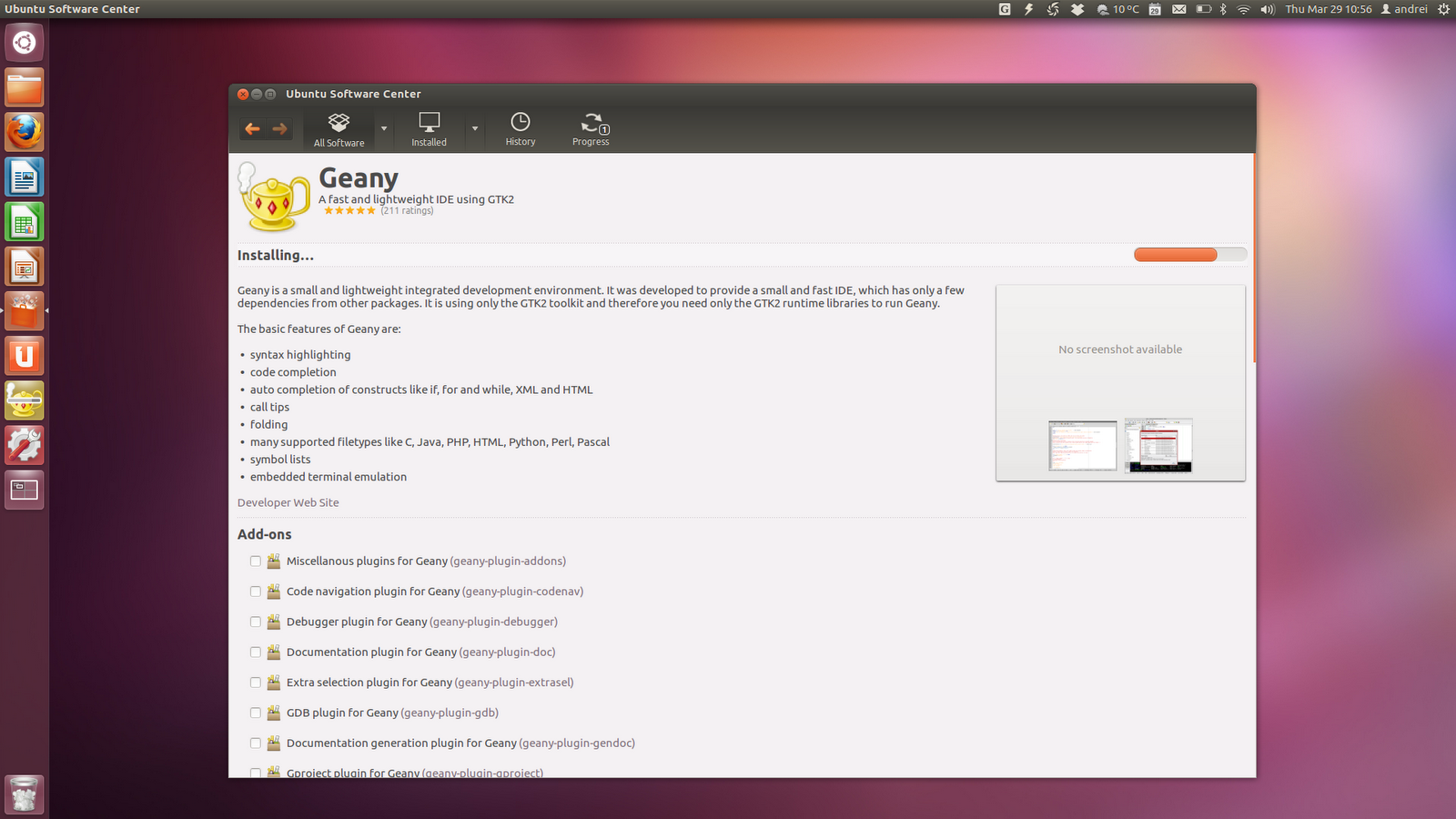Click the five-star rating of Geany

click(x=349, y=210)
